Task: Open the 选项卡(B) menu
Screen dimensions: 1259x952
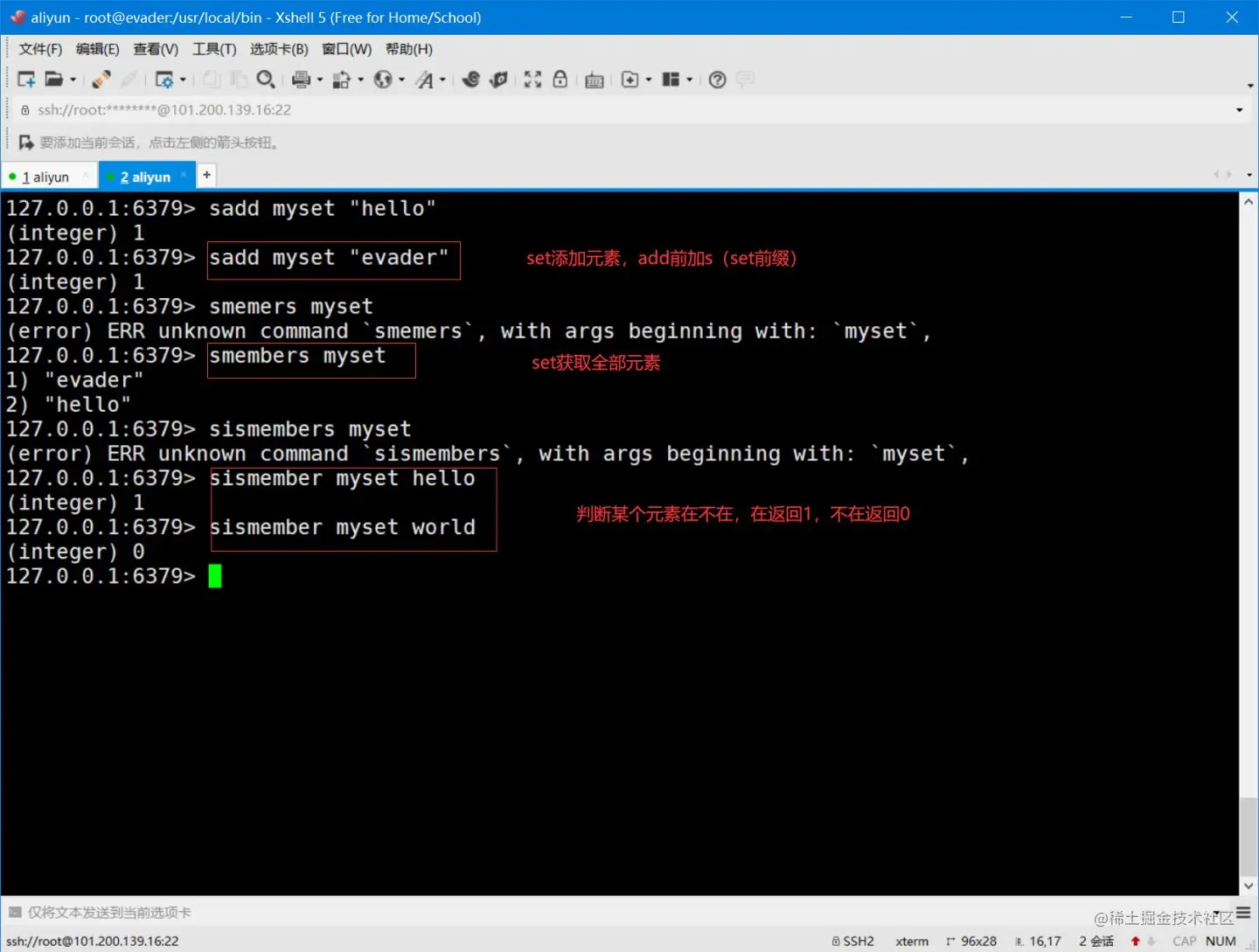Action: tap(279, 49)
